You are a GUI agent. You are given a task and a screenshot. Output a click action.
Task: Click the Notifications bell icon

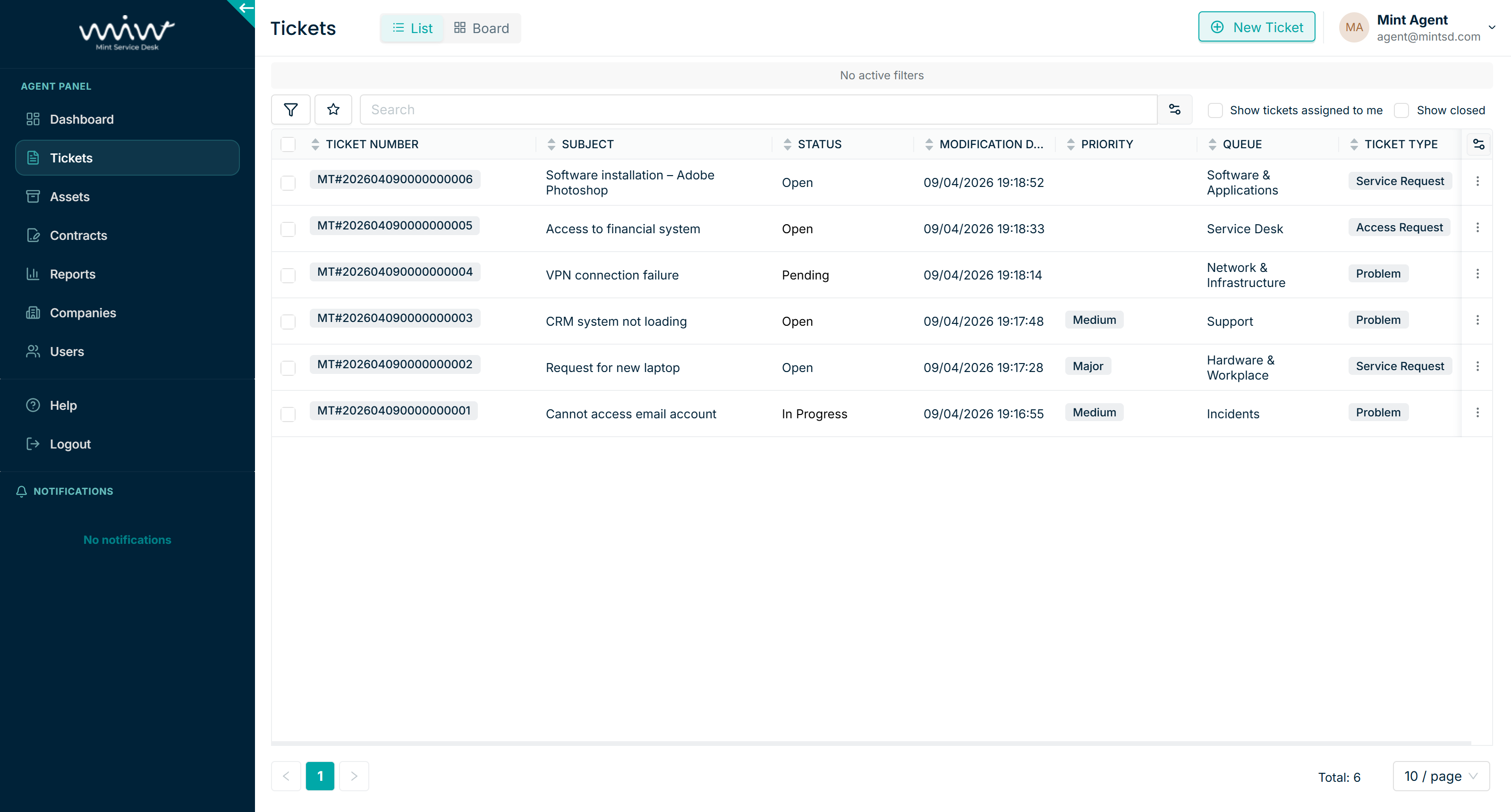22,491
